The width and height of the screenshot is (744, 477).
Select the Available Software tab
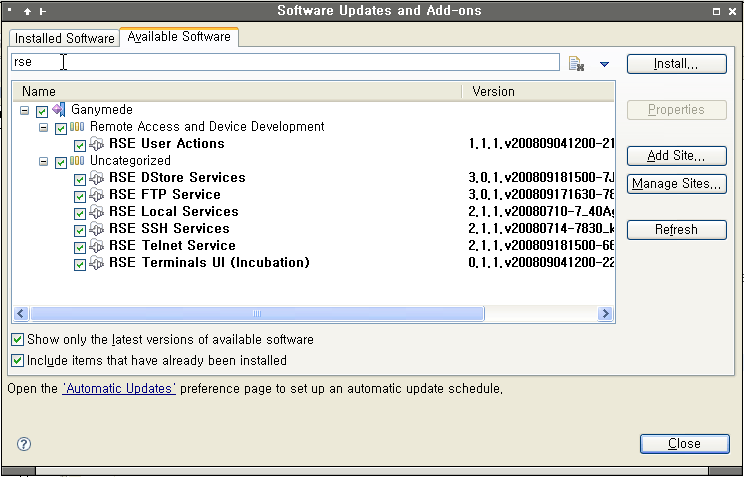tap(179, 37)
